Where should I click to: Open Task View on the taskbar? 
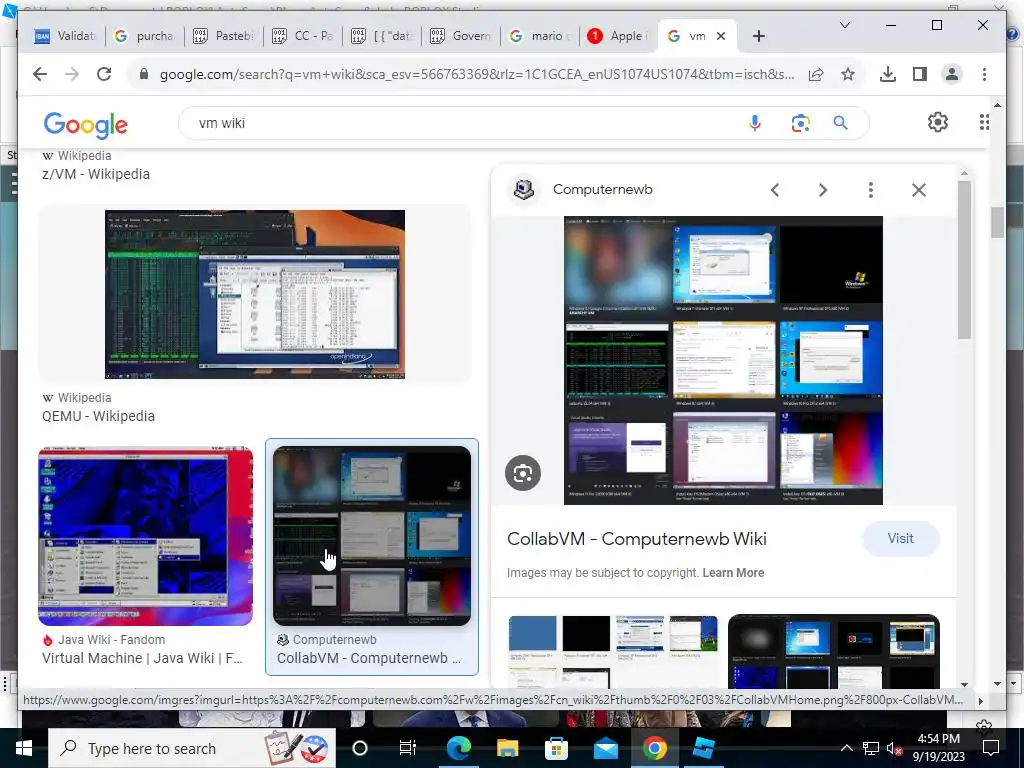point(408,748)
